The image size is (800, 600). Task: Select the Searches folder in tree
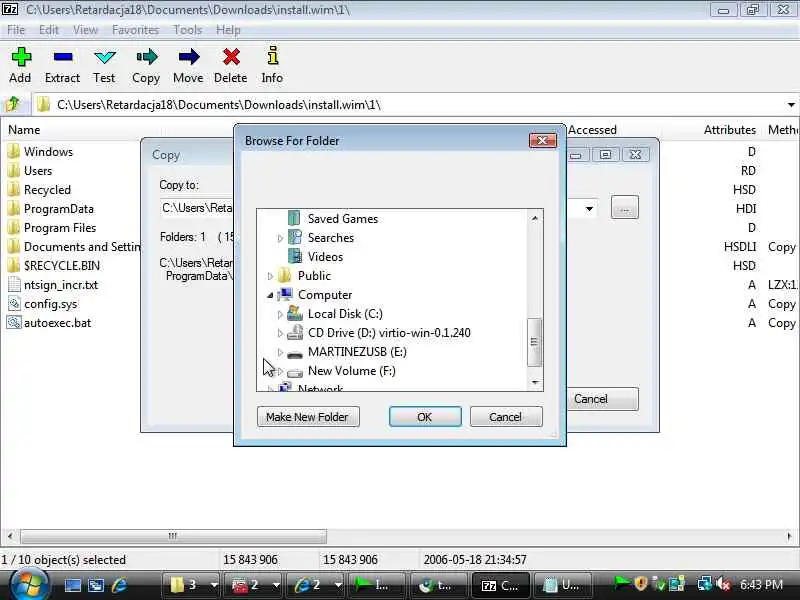[331, 238]
